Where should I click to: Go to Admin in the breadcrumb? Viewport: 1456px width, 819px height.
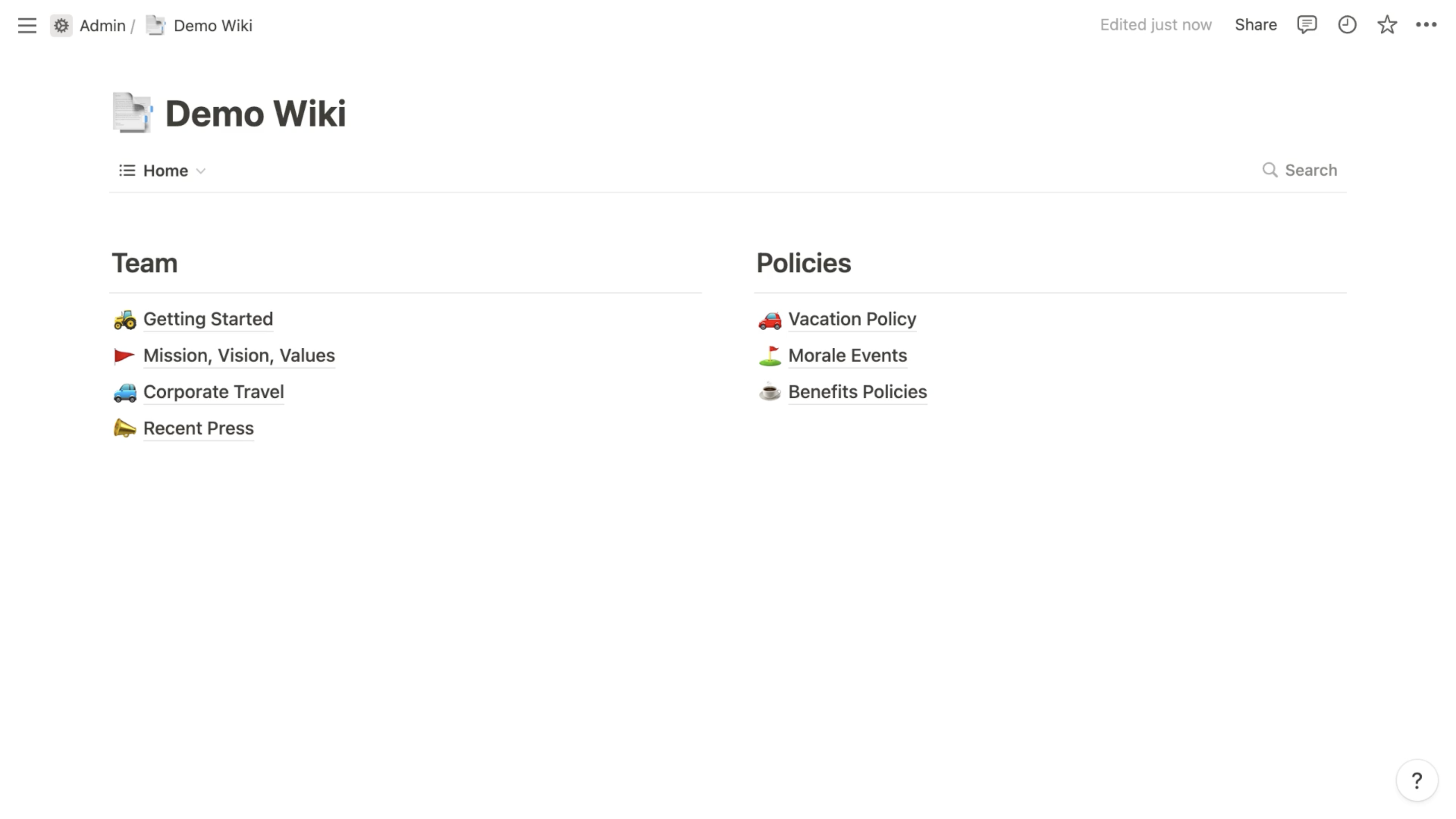[x=102, y=25]
